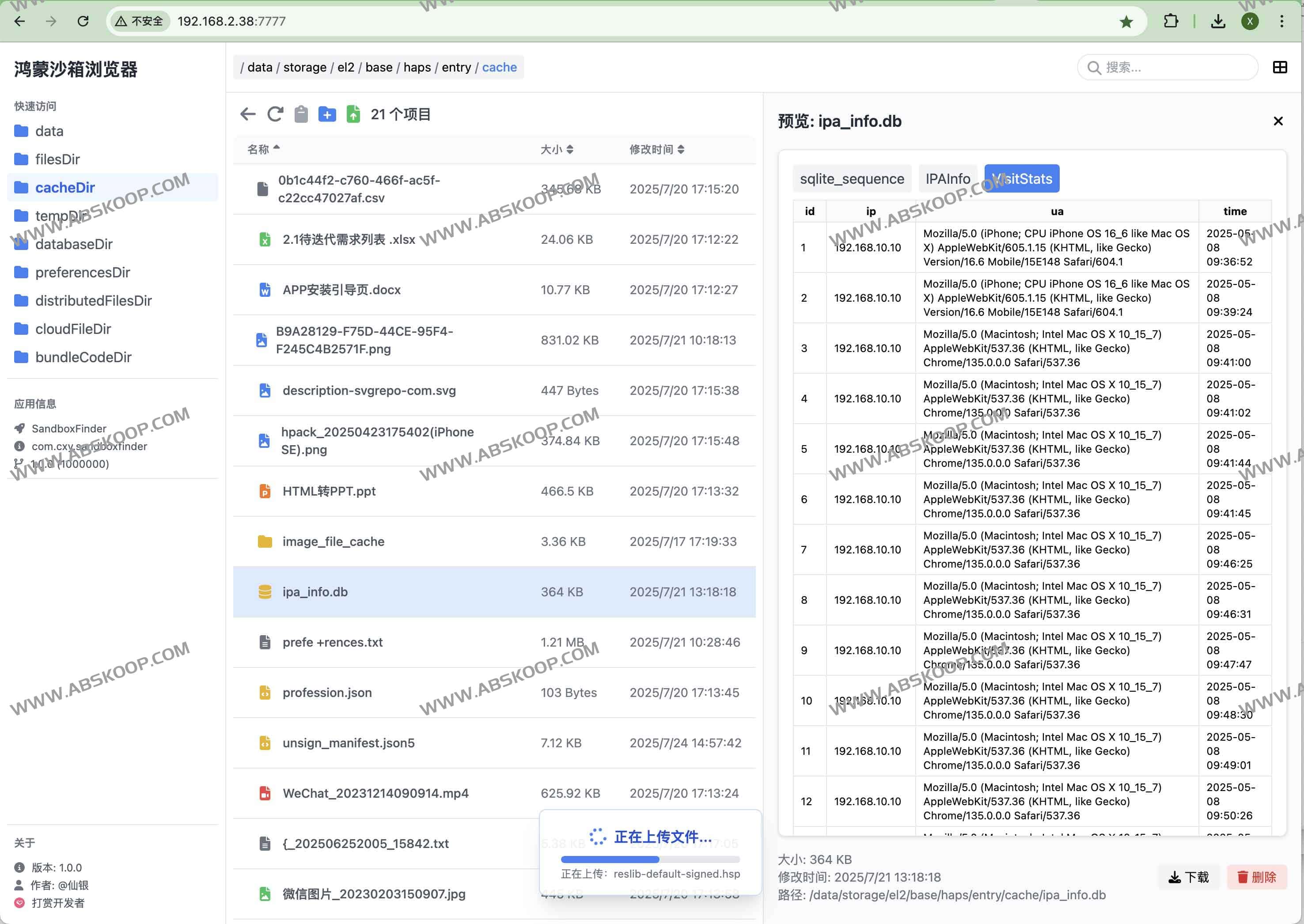
Task: Click the green upload file icon
Action: click(x=353, y=114)
